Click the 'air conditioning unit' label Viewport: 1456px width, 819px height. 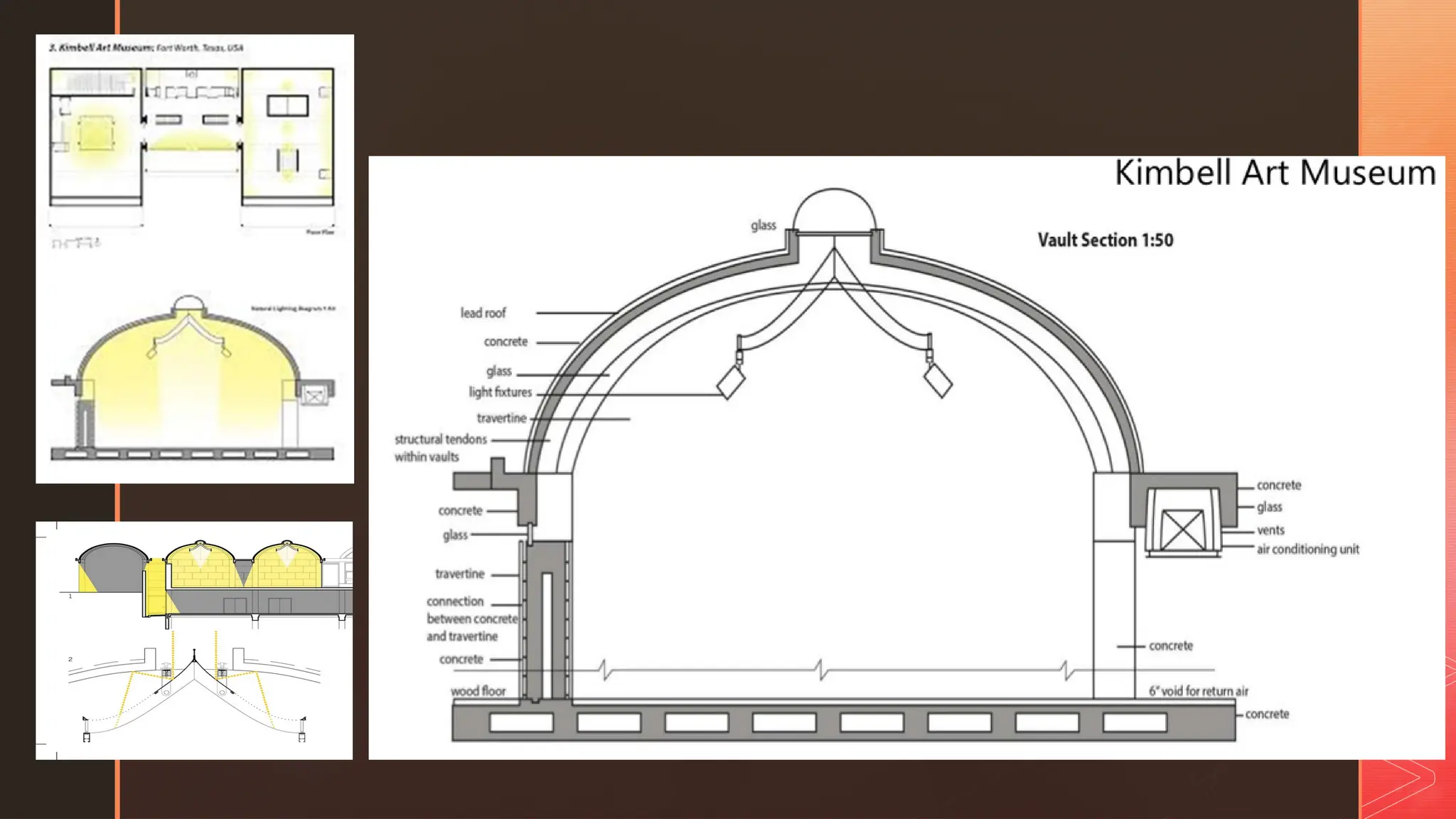(1307, 549)
